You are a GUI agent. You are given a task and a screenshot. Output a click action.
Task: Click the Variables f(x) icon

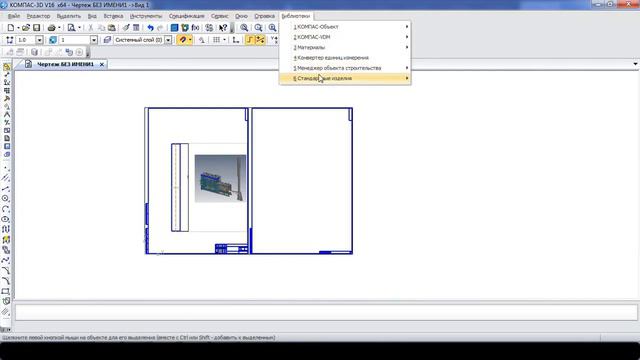tap(196, 28)
